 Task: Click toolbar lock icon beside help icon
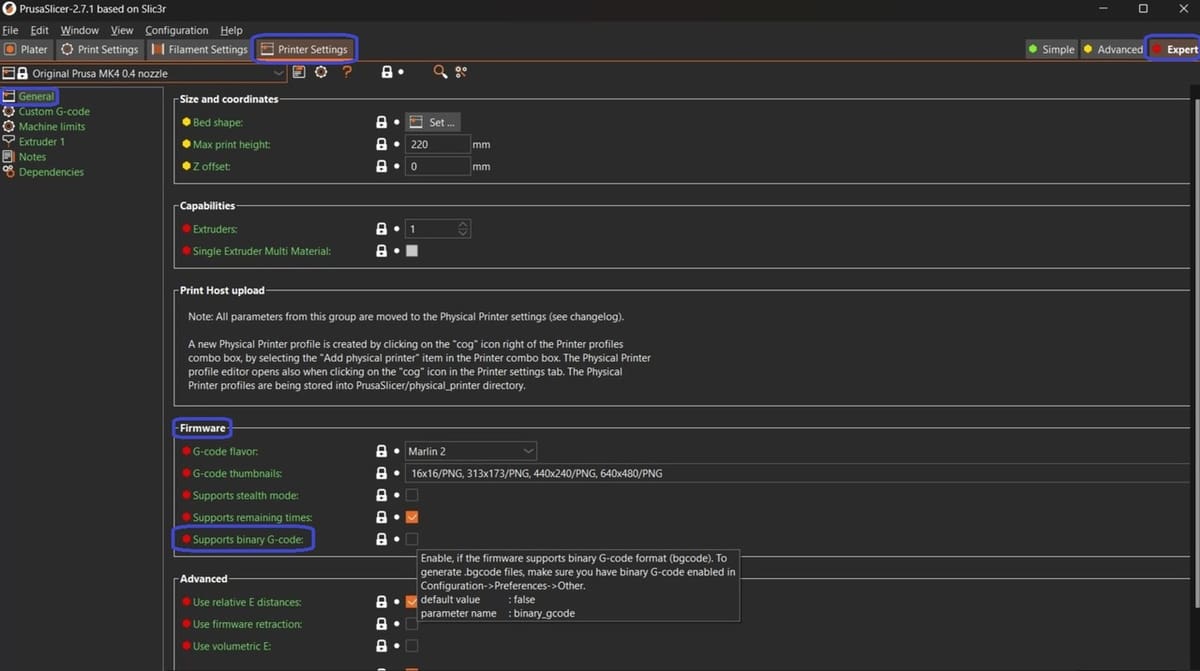coord(387,72)
